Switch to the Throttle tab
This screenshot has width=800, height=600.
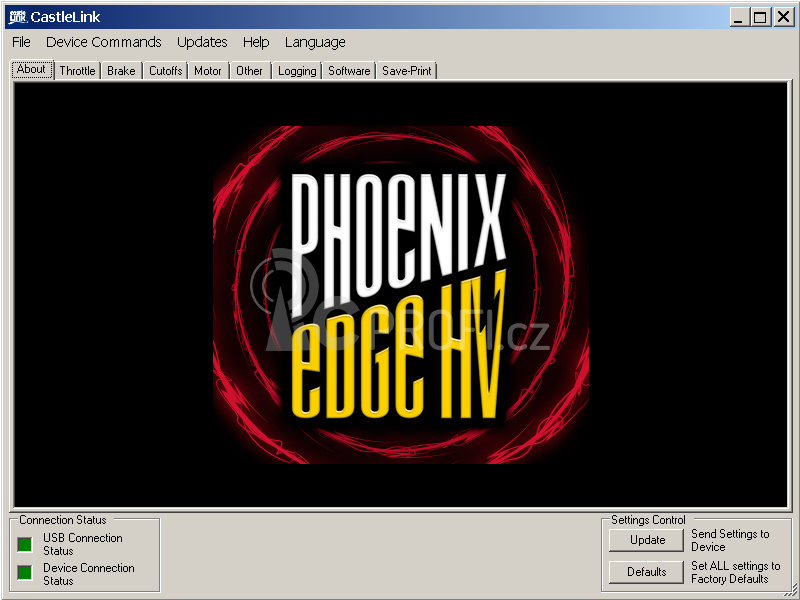[x=77, y=71]
